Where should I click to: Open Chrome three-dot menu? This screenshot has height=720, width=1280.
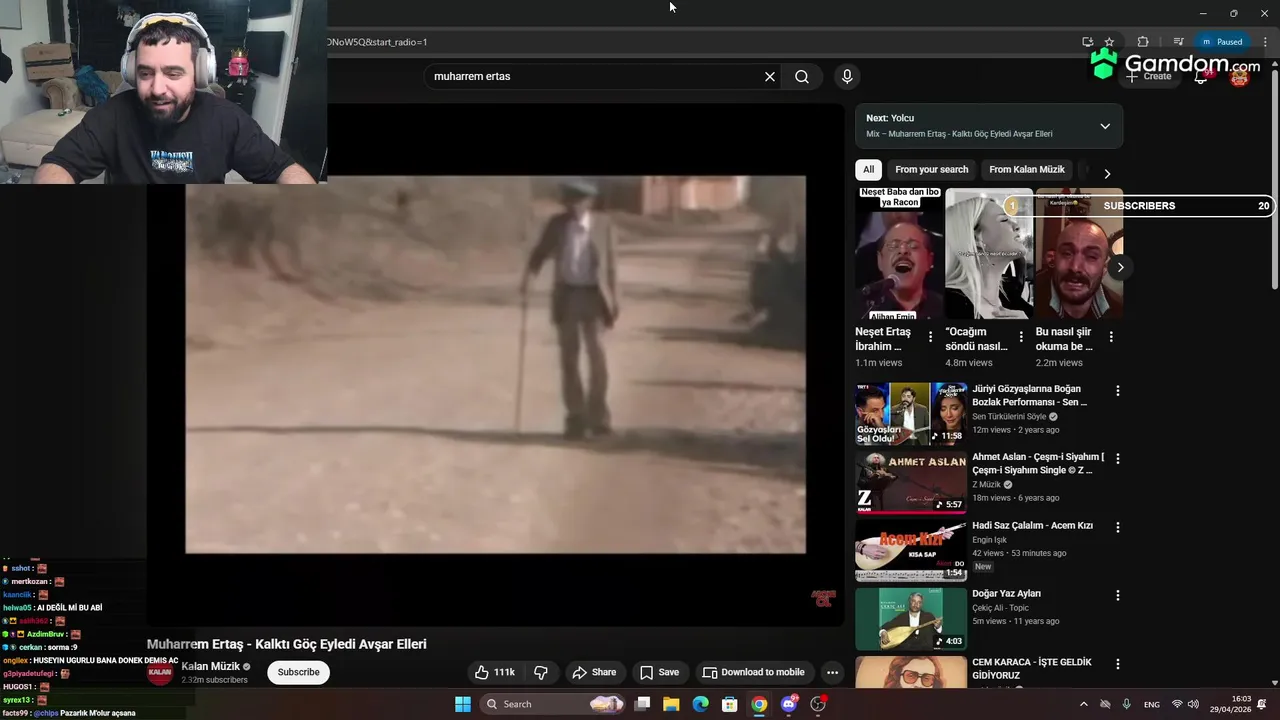1265,42
